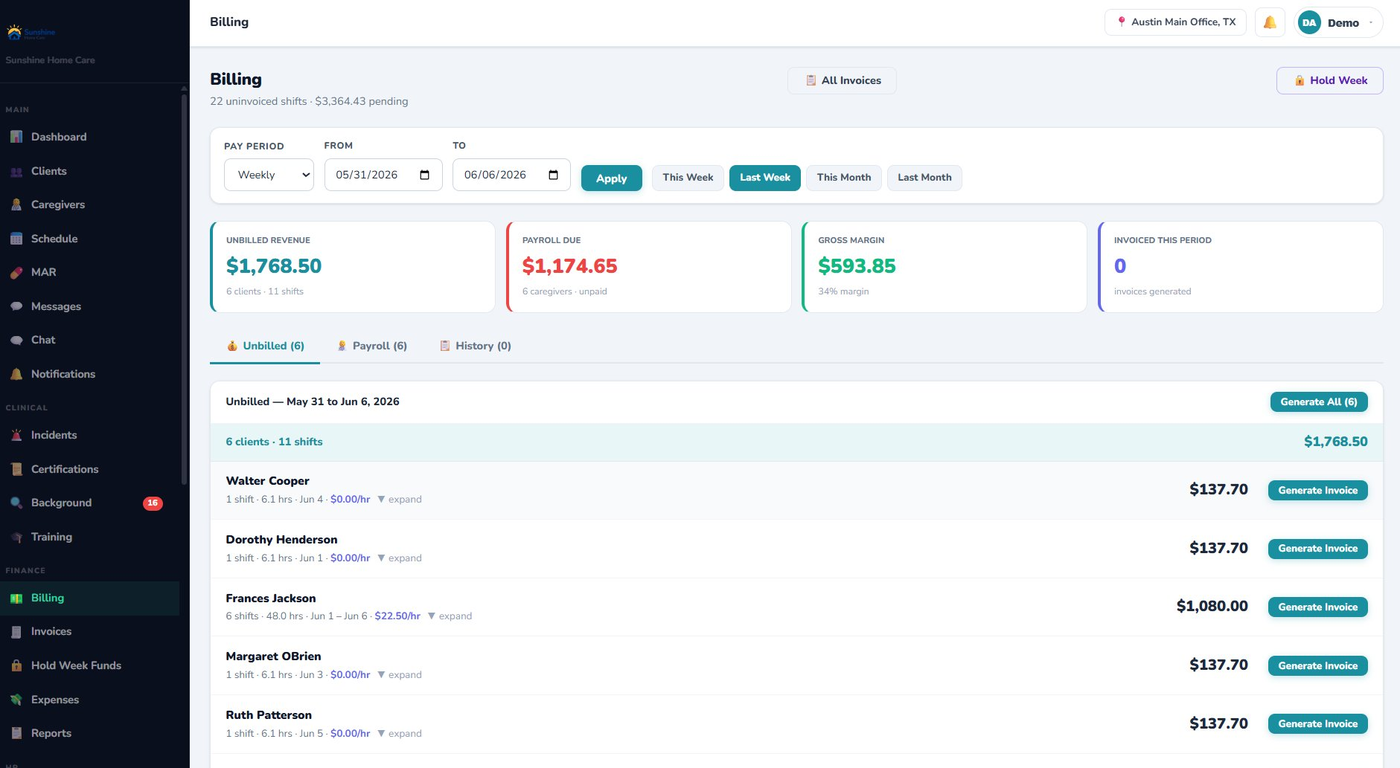This screenshot has height=768, width=1400.
Task: Generate invoice for Walter Cooper
Action: pyautogui.click(x=1318, y=490)
